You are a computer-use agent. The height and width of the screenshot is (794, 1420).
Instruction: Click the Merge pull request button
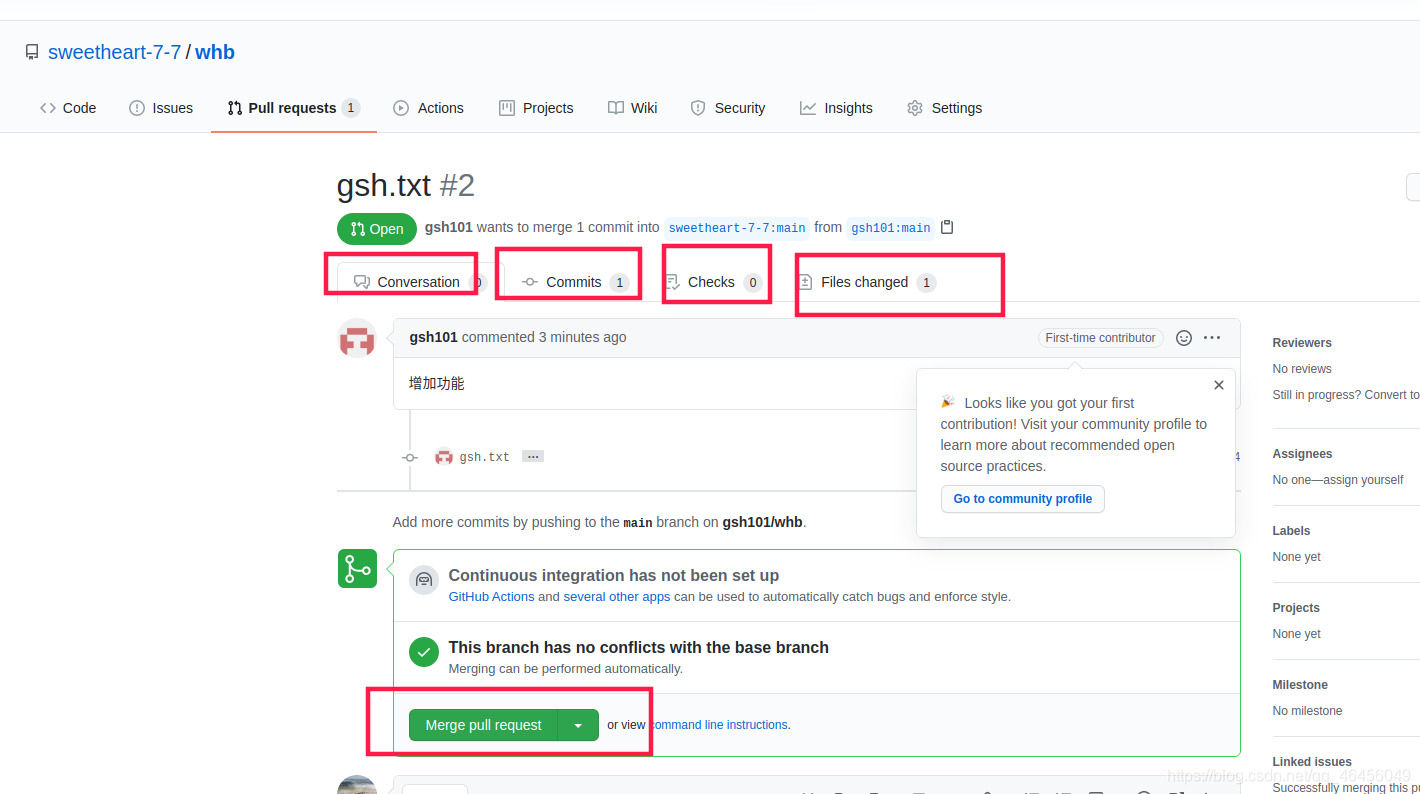[483, 725]
